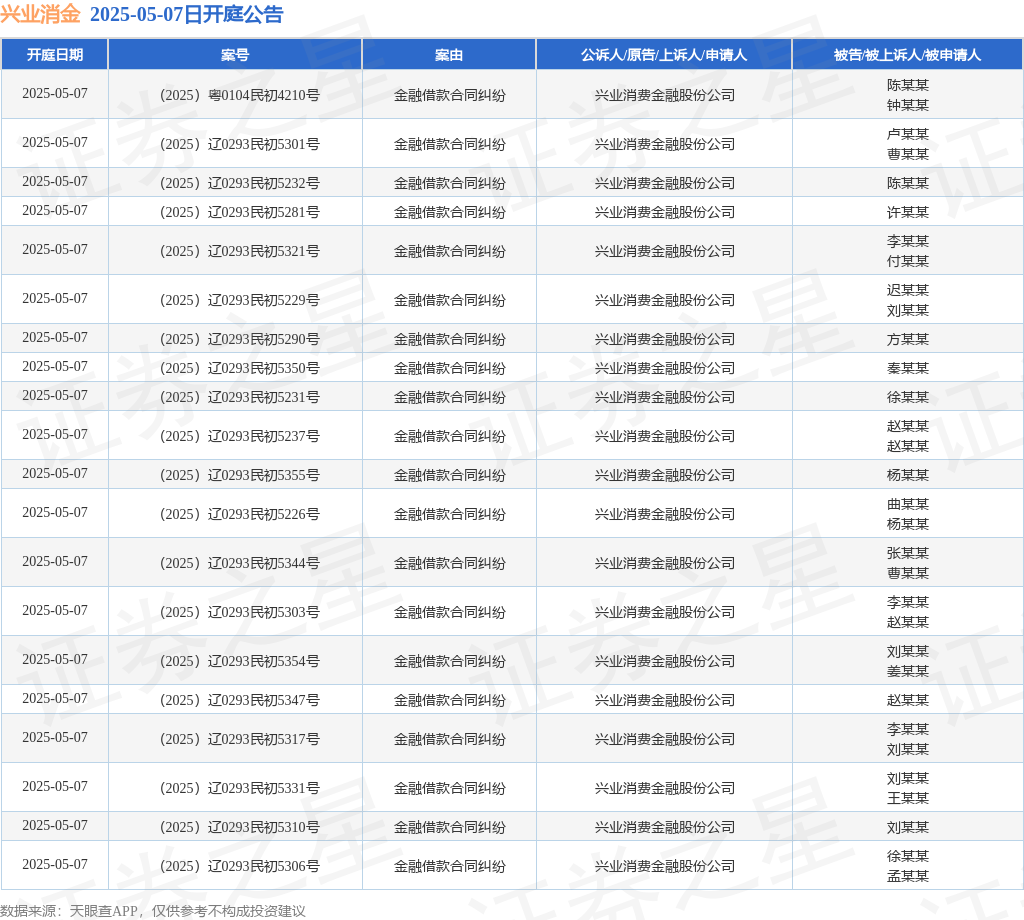Click defendant 姜某某 in the 5354号 row
This screenshot has width=1024, height=920.
[x=908, y=672]
